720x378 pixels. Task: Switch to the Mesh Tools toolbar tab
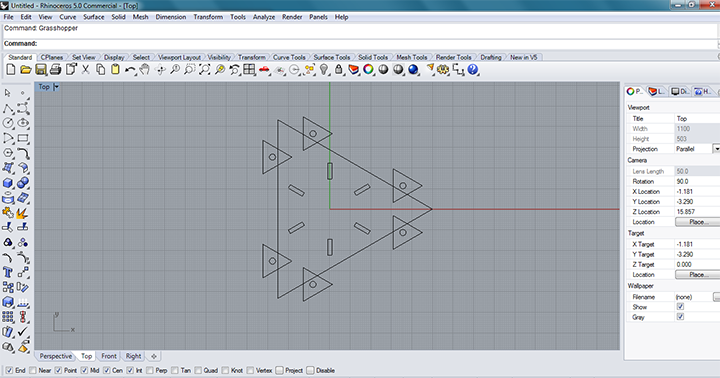(x=412, y=57)
